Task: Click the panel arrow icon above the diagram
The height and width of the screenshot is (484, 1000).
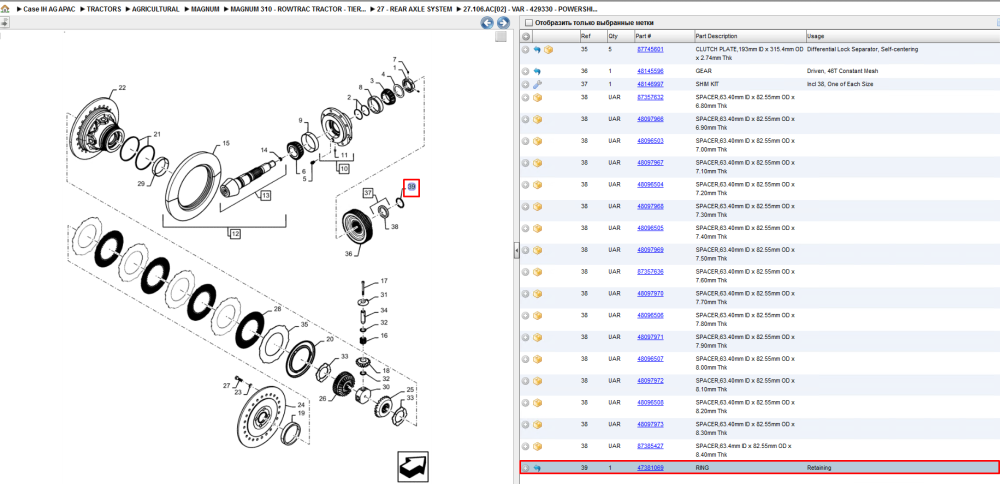Action: [x=4, y=23]
